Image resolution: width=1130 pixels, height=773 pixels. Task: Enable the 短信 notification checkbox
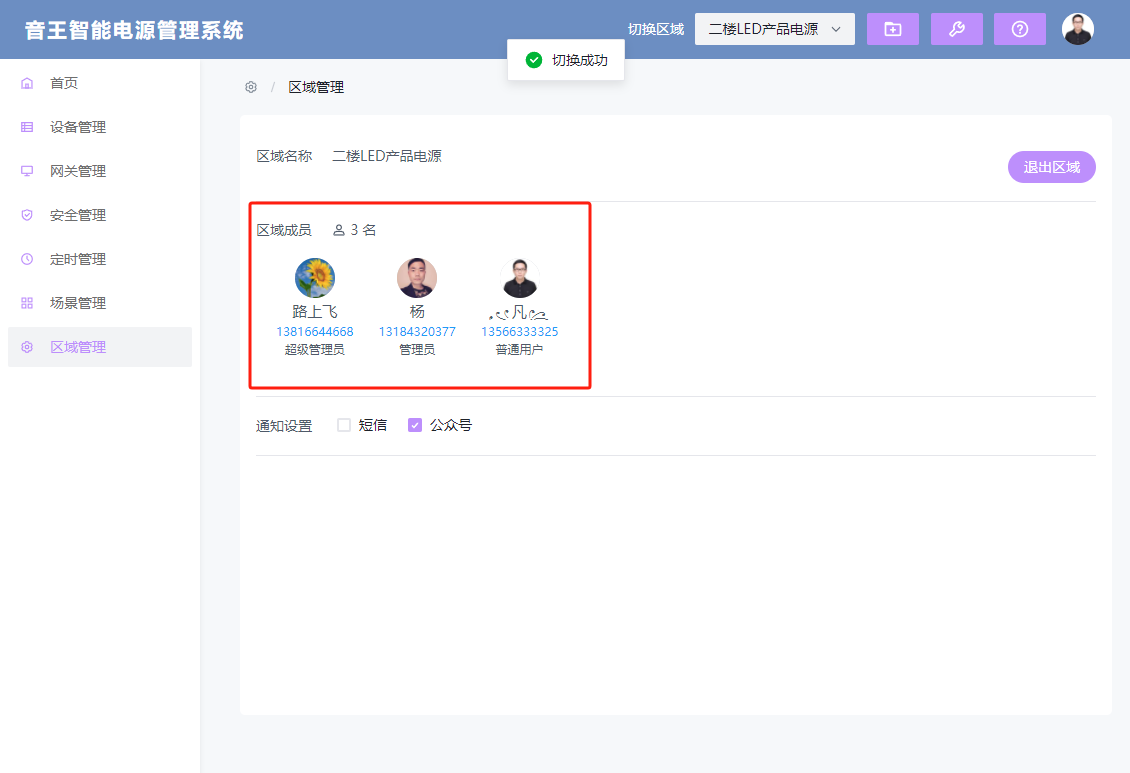tap(344, 425)
